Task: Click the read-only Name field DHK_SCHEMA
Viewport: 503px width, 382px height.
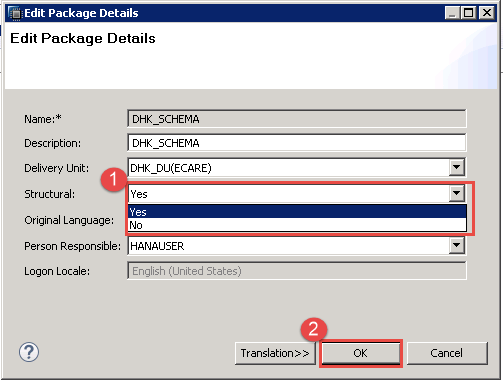Action: [297, 119]
